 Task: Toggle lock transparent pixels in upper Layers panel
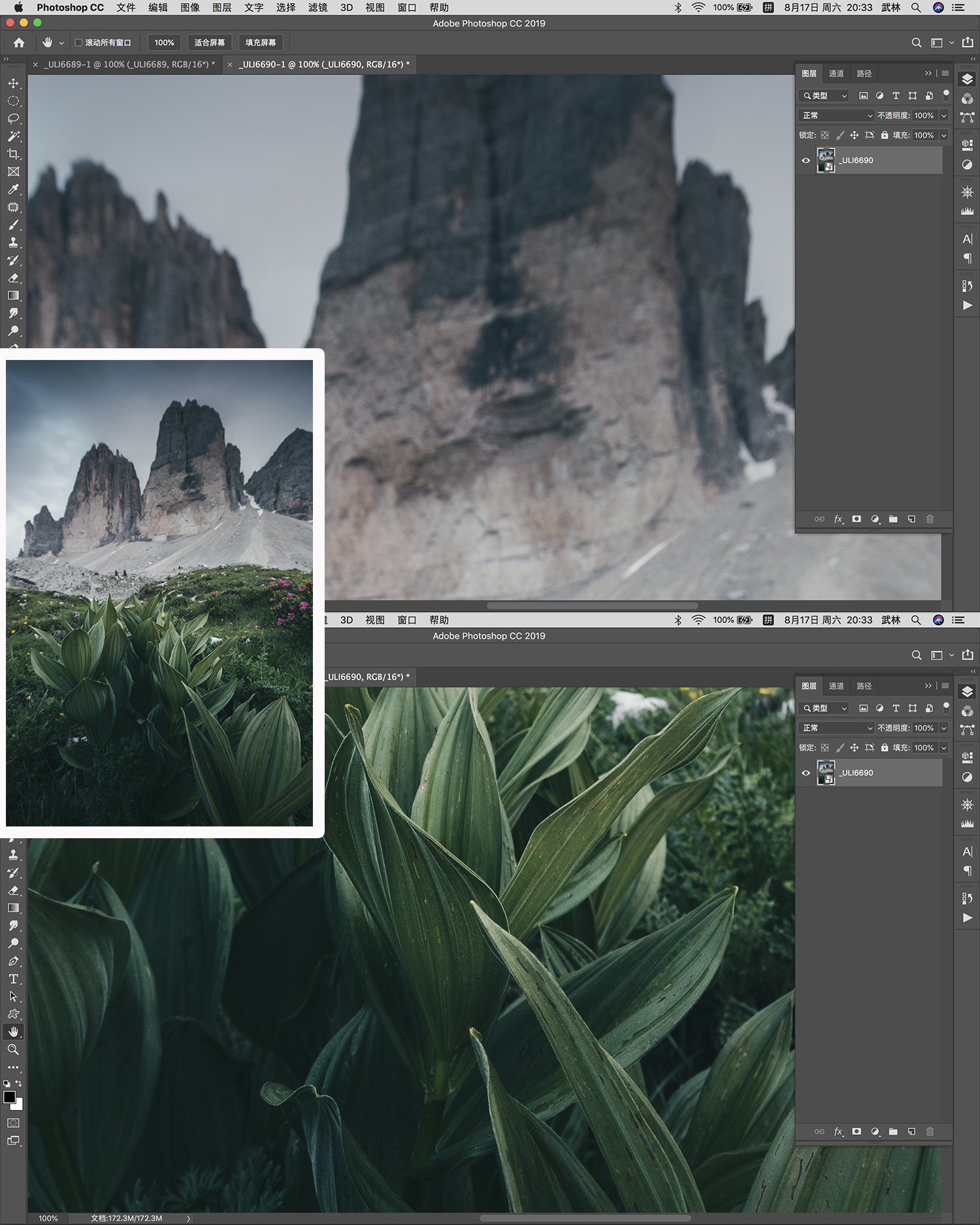[x=825, y=135]
